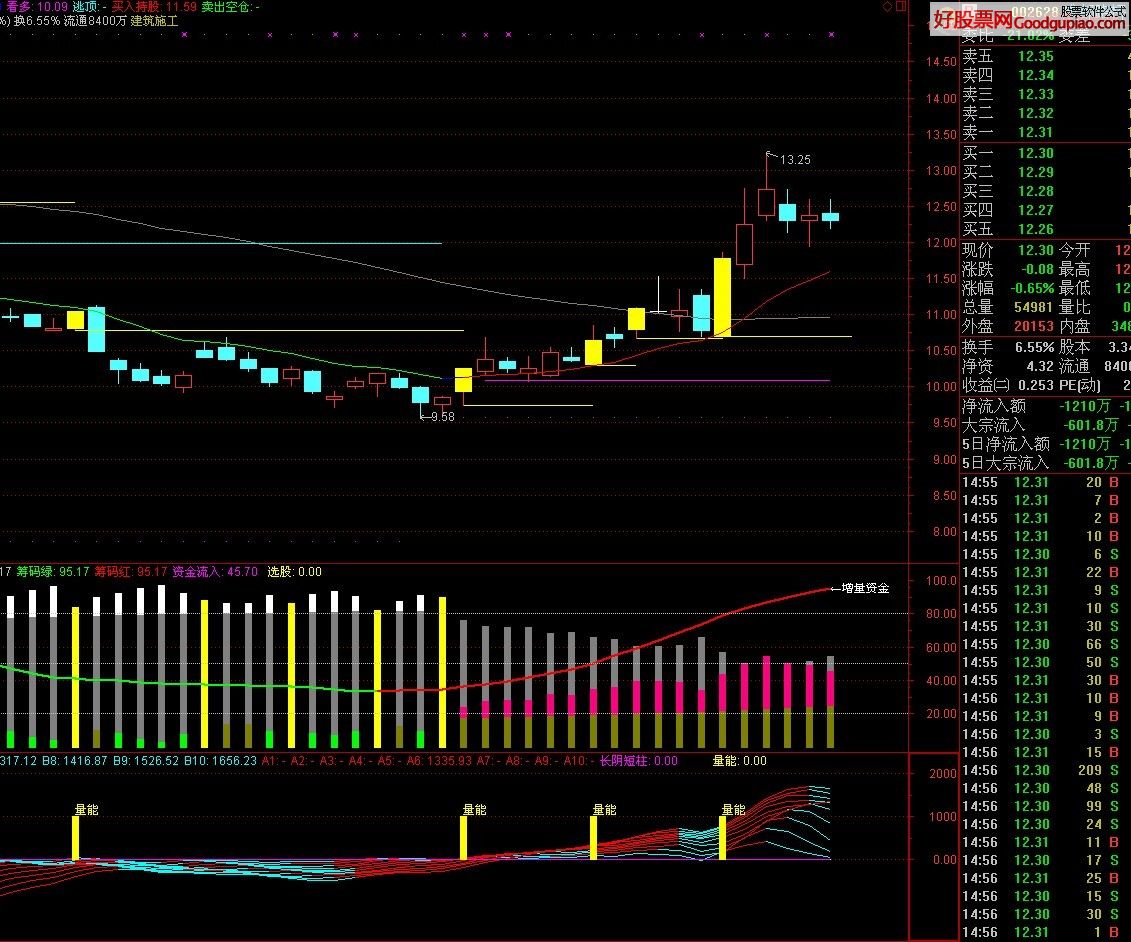Click the tick trade with volume 66 S
Screen dimensions: 1131x942
click(x=1041, y=644)
